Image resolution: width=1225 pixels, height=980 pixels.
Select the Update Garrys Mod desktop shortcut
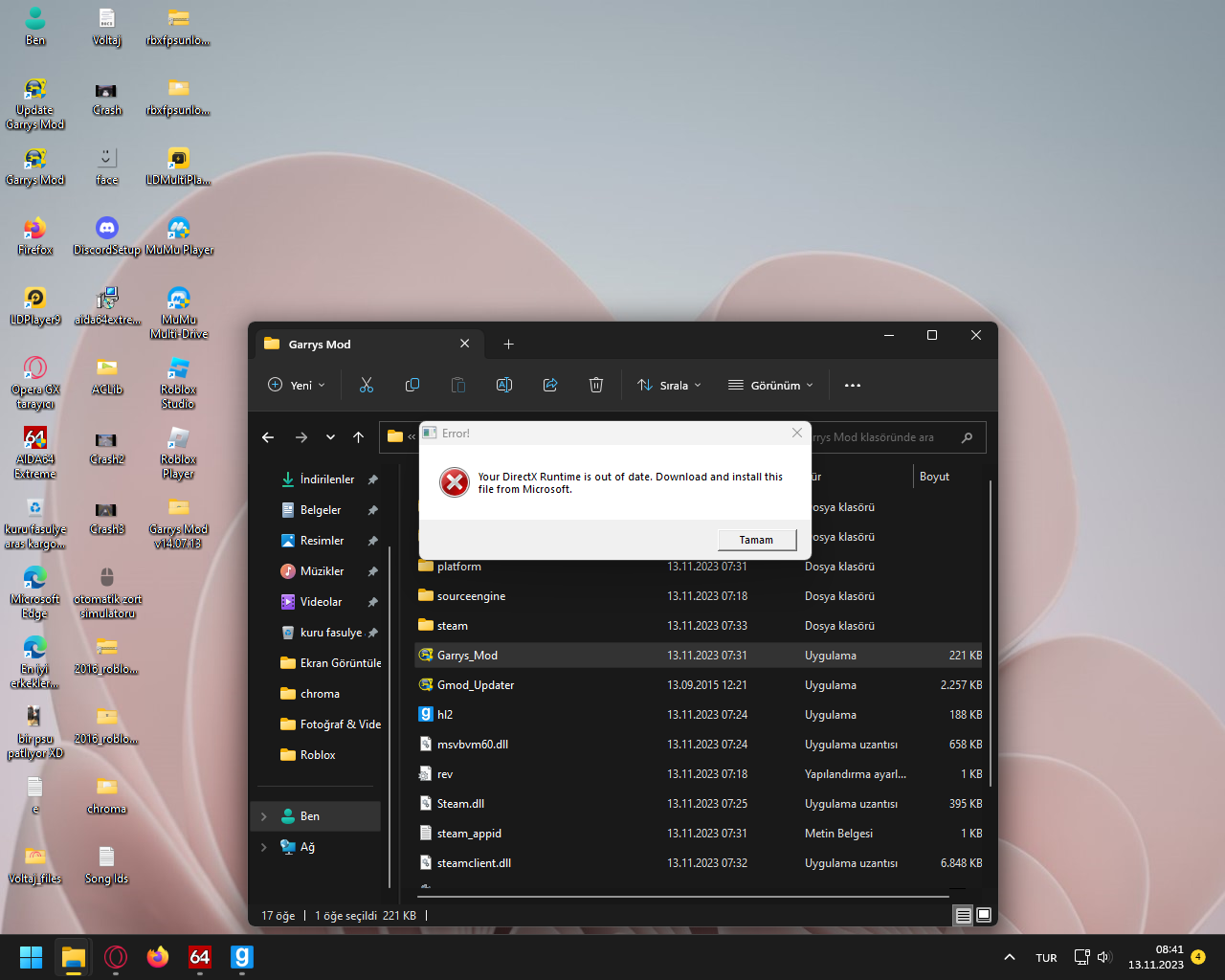[35, 103]
